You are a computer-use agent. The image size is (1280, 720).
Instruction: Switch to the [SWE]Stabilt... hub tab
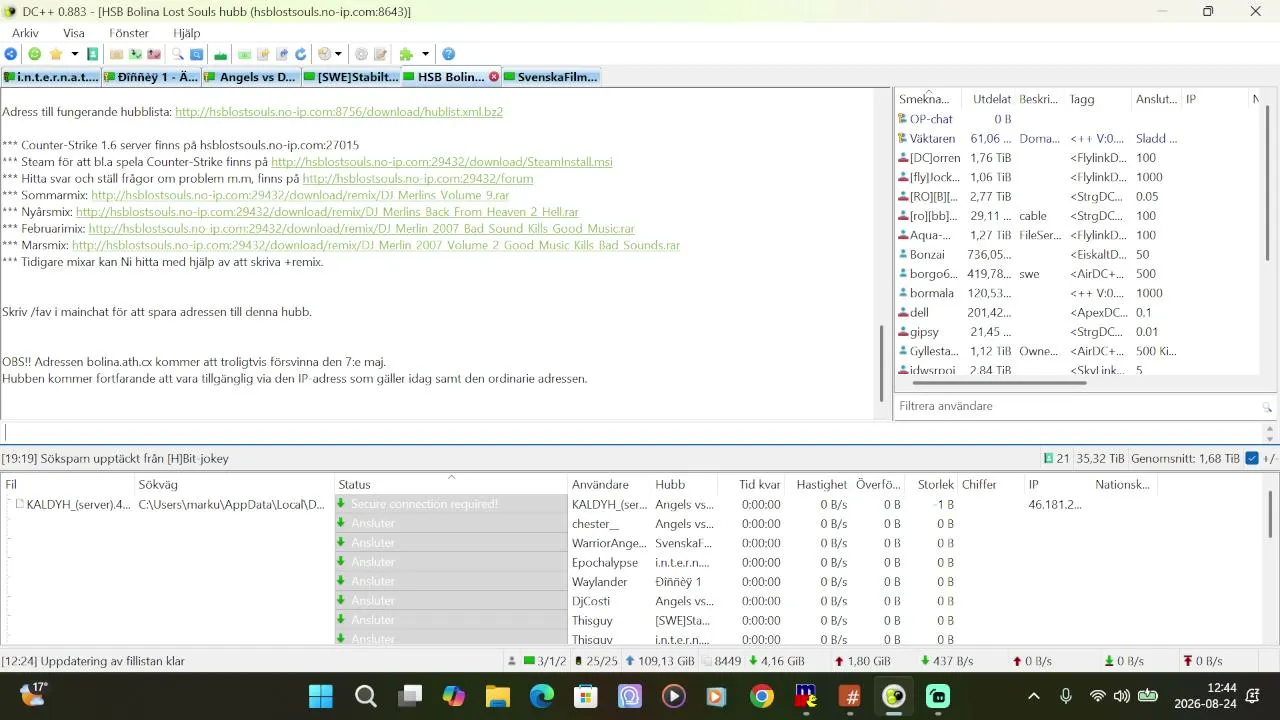point(351,77)
